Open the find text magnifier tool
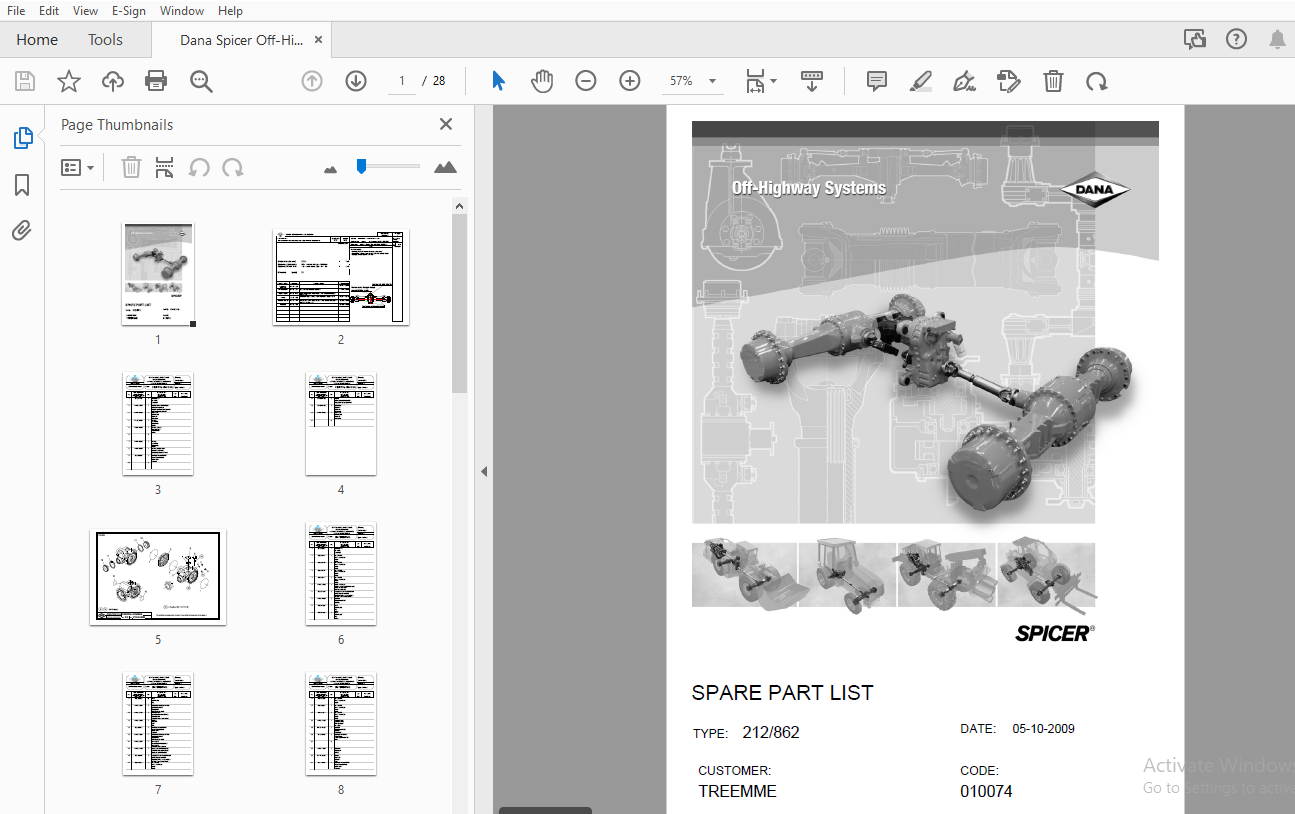Viewport: 1295px width, 814px height. click(x=201, y=81)
